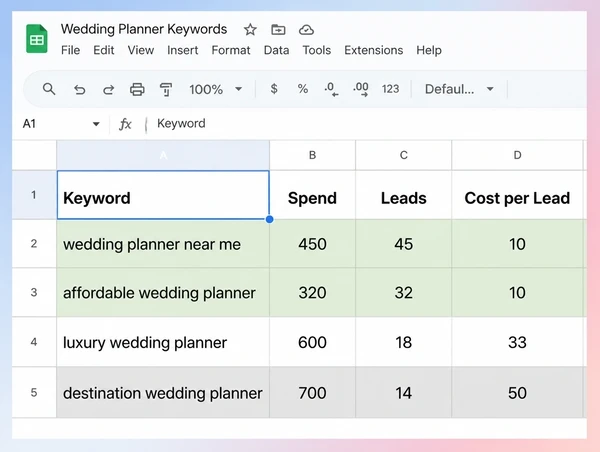600x452 pixels.
Task: Select row 1 header
Action: pos(34,195)
